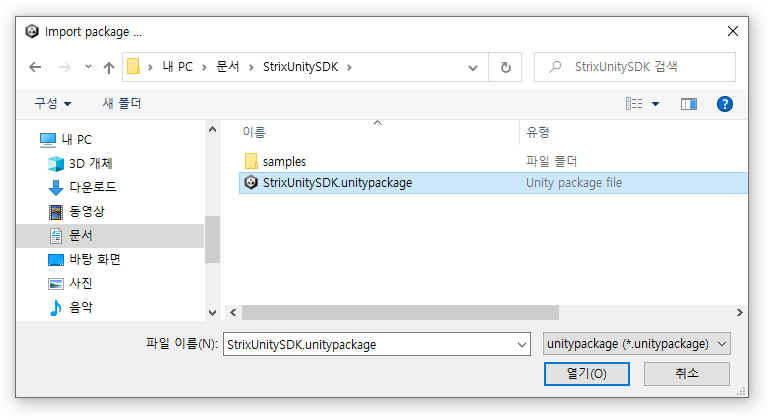Click the Unity logo in title bar

tap(32, 31)
